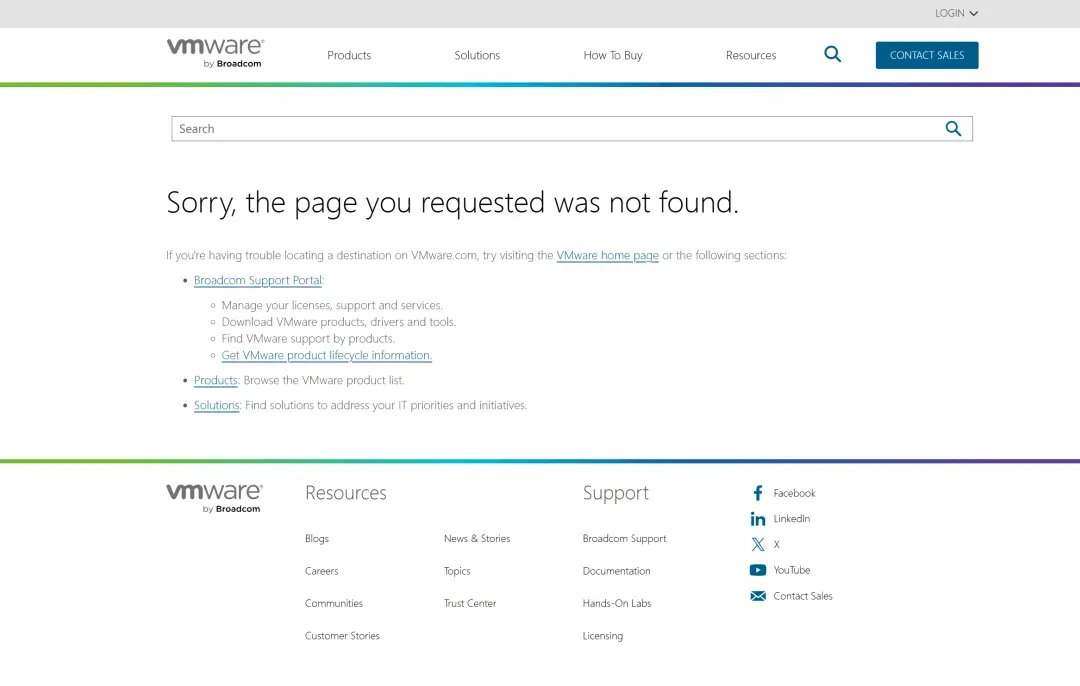Expand the LOGIN dropdown
Viewport: 1080px width, 686px height.
tap(956, 13)
